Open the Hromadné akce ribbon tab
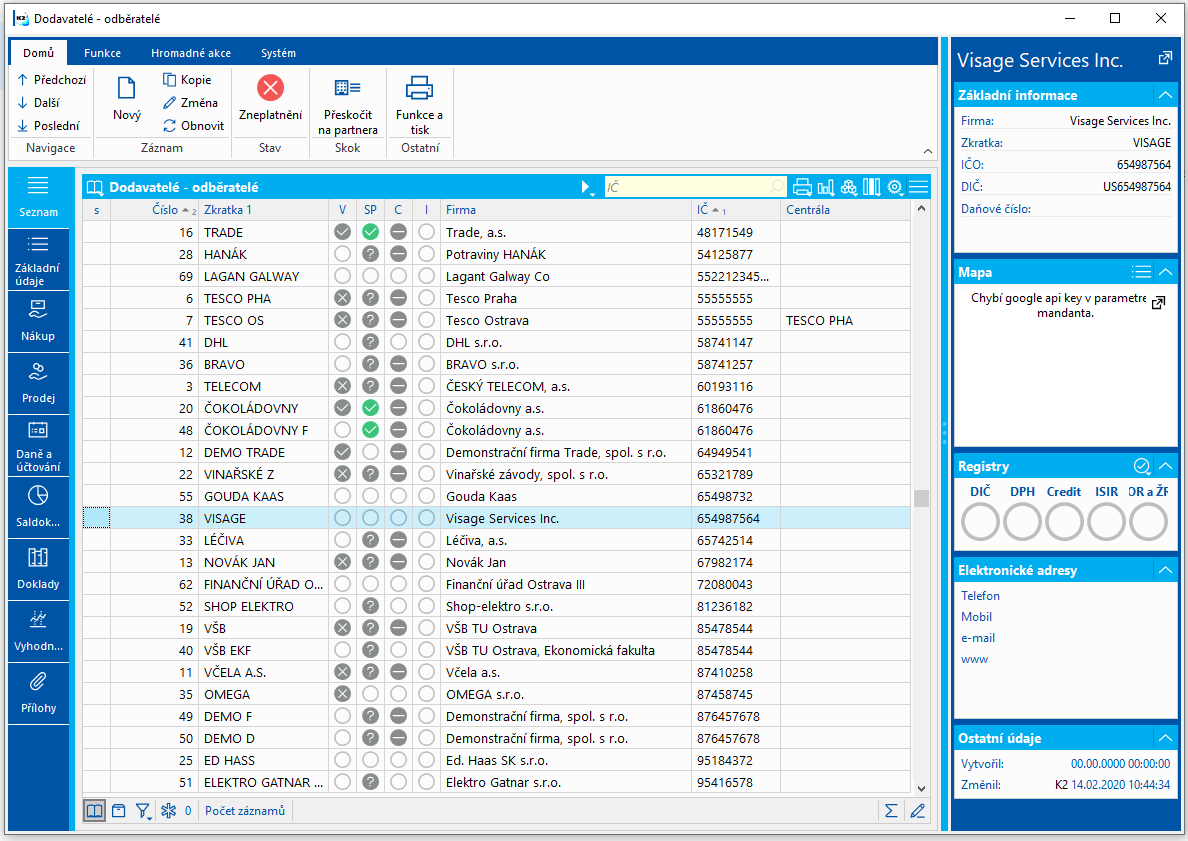Image resolution: width=1188 pixels, height=841 pixels. [x=190, y=53]
